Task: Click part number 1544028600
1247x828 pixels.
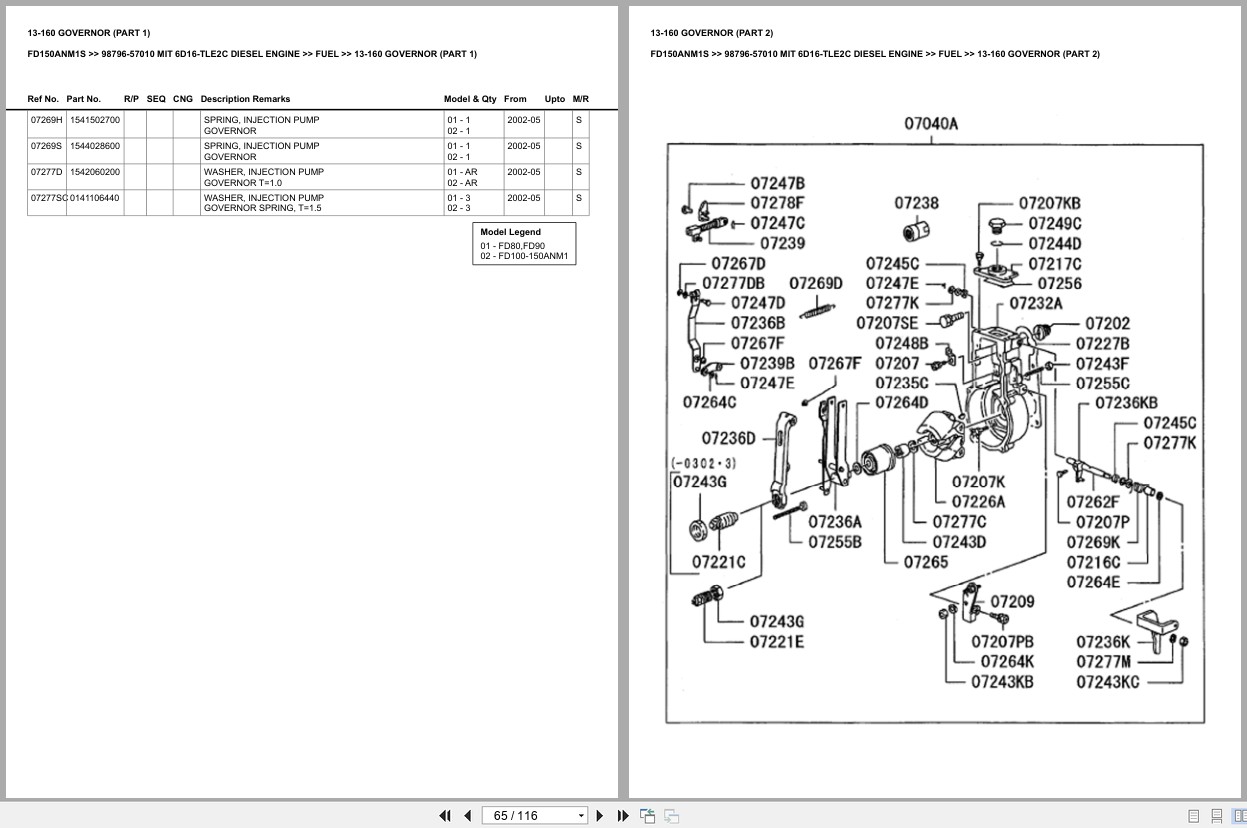Action: (95, 146)
